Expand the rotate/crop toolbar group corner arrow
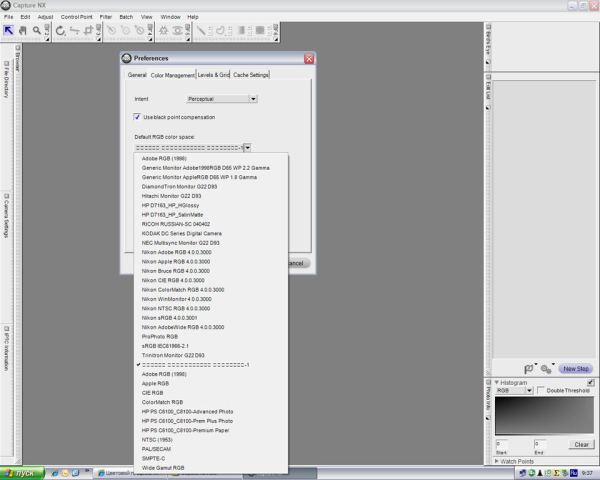Image resolution: width=600 pixels, height=480 pixels. [98, 39]
